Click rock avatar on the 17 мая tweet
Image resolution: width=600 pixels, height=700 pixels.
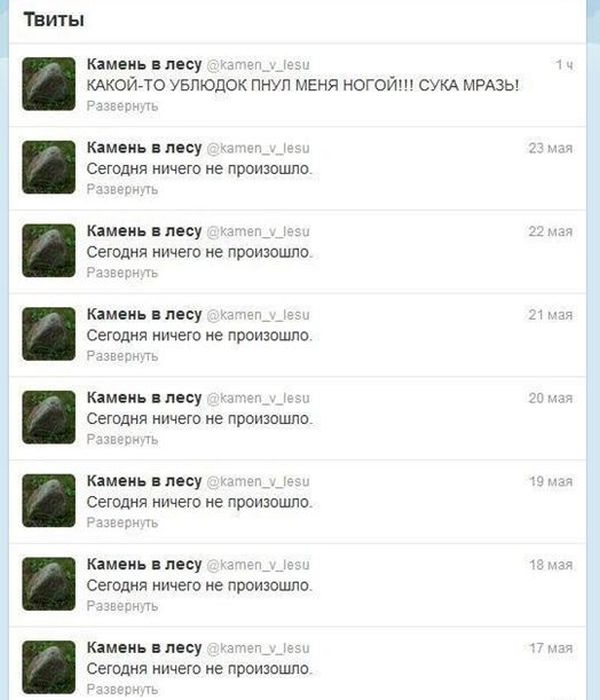[49, 667]
